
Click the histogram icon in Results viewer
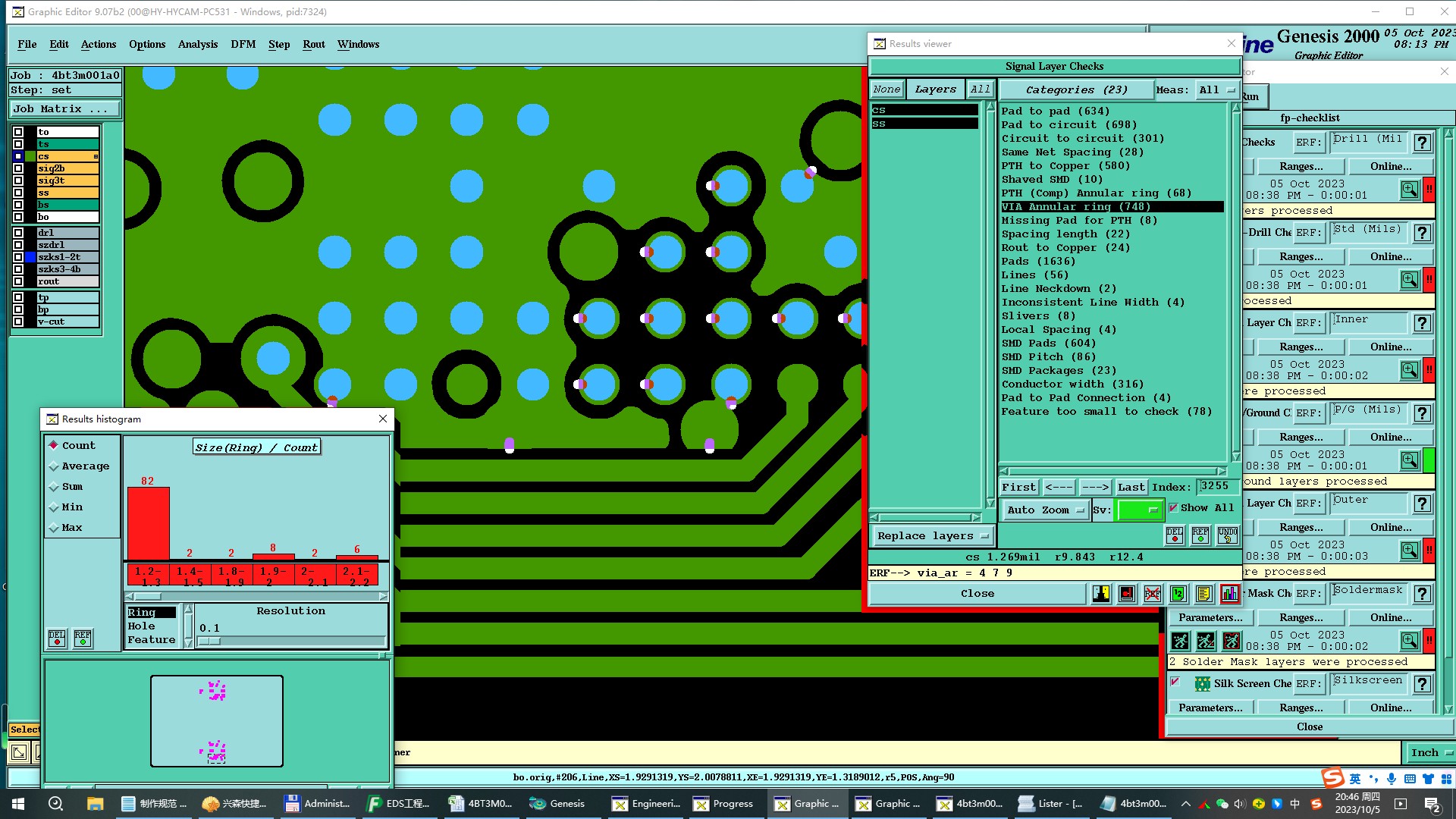coord(1229,594)
